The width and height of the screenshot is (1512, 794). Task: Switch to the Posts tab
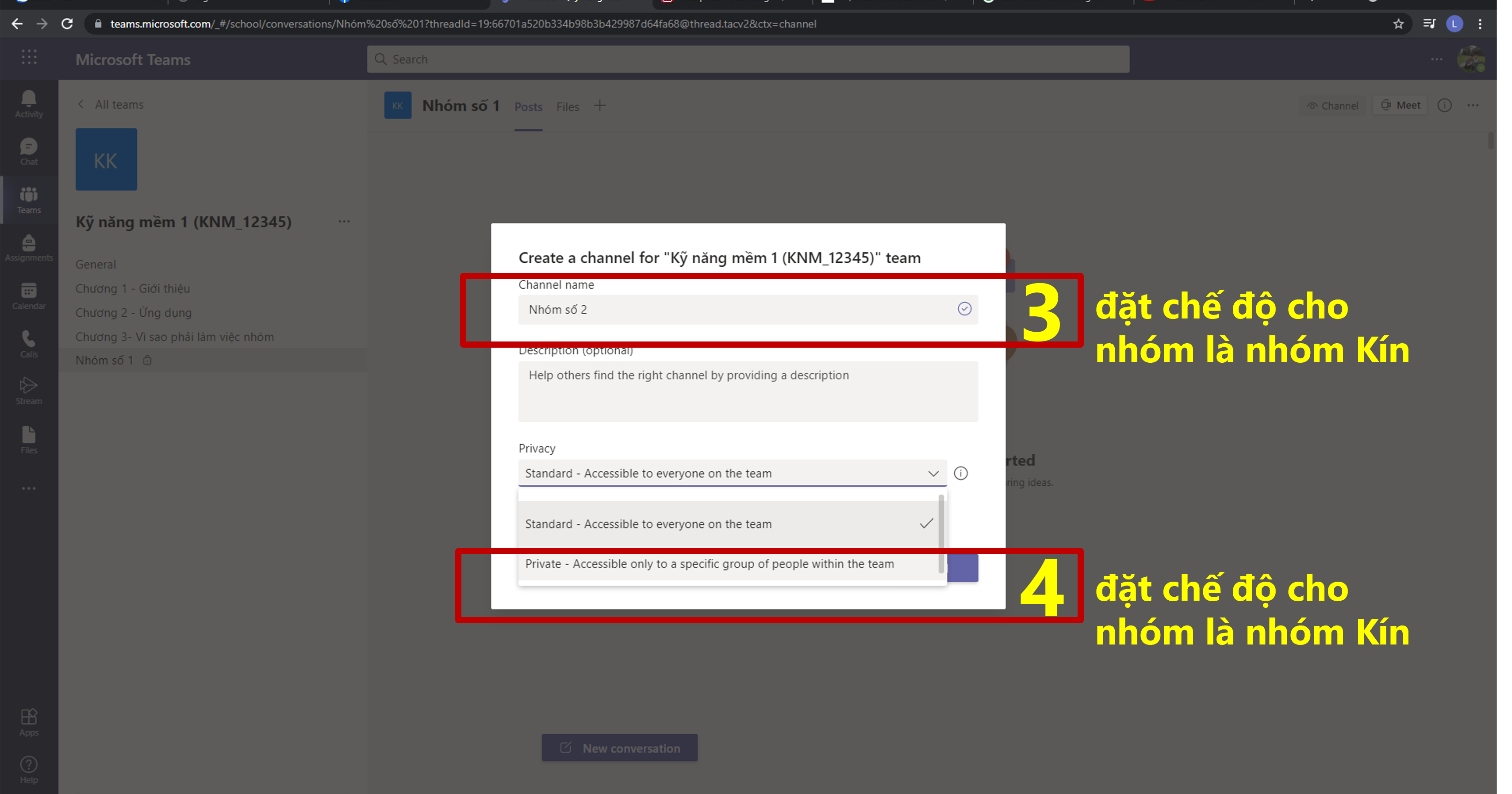(528, 107)
